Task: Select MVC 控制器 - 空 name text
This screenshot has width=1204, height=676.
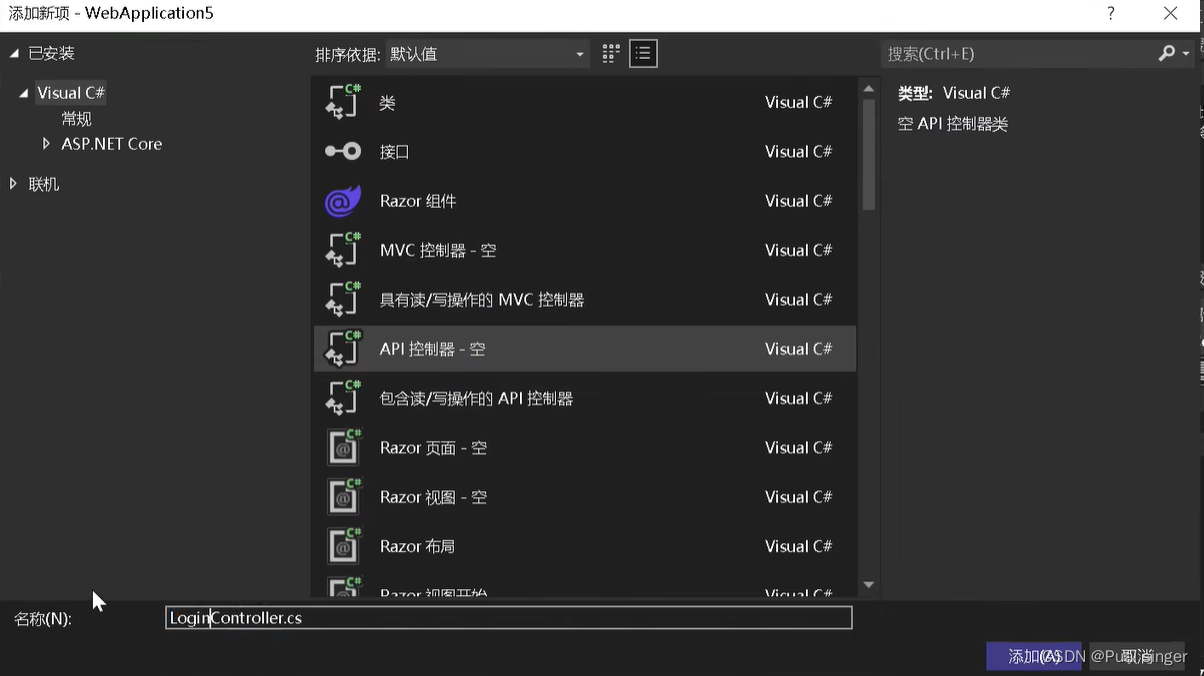Action: [438, 250]
